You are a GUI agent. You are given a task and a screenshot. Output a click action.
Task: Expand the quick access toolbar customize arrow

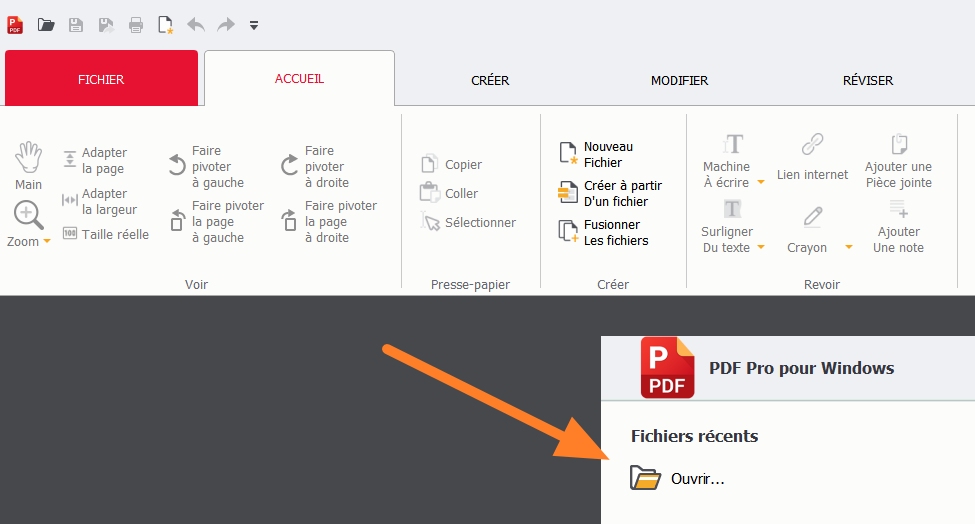pos(254,25)
